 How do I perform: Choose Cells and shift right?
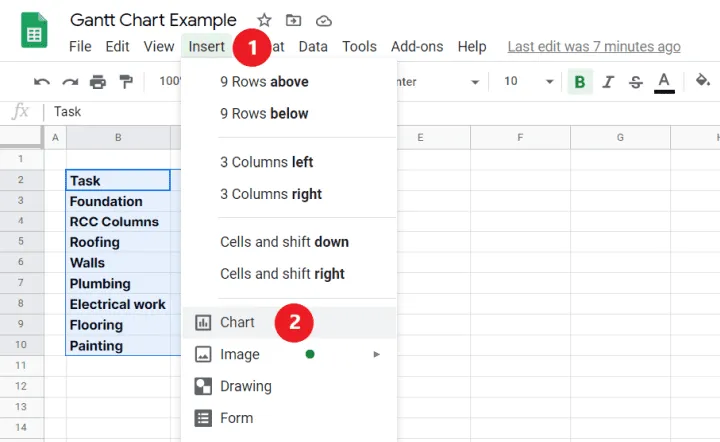click(289, 274)
